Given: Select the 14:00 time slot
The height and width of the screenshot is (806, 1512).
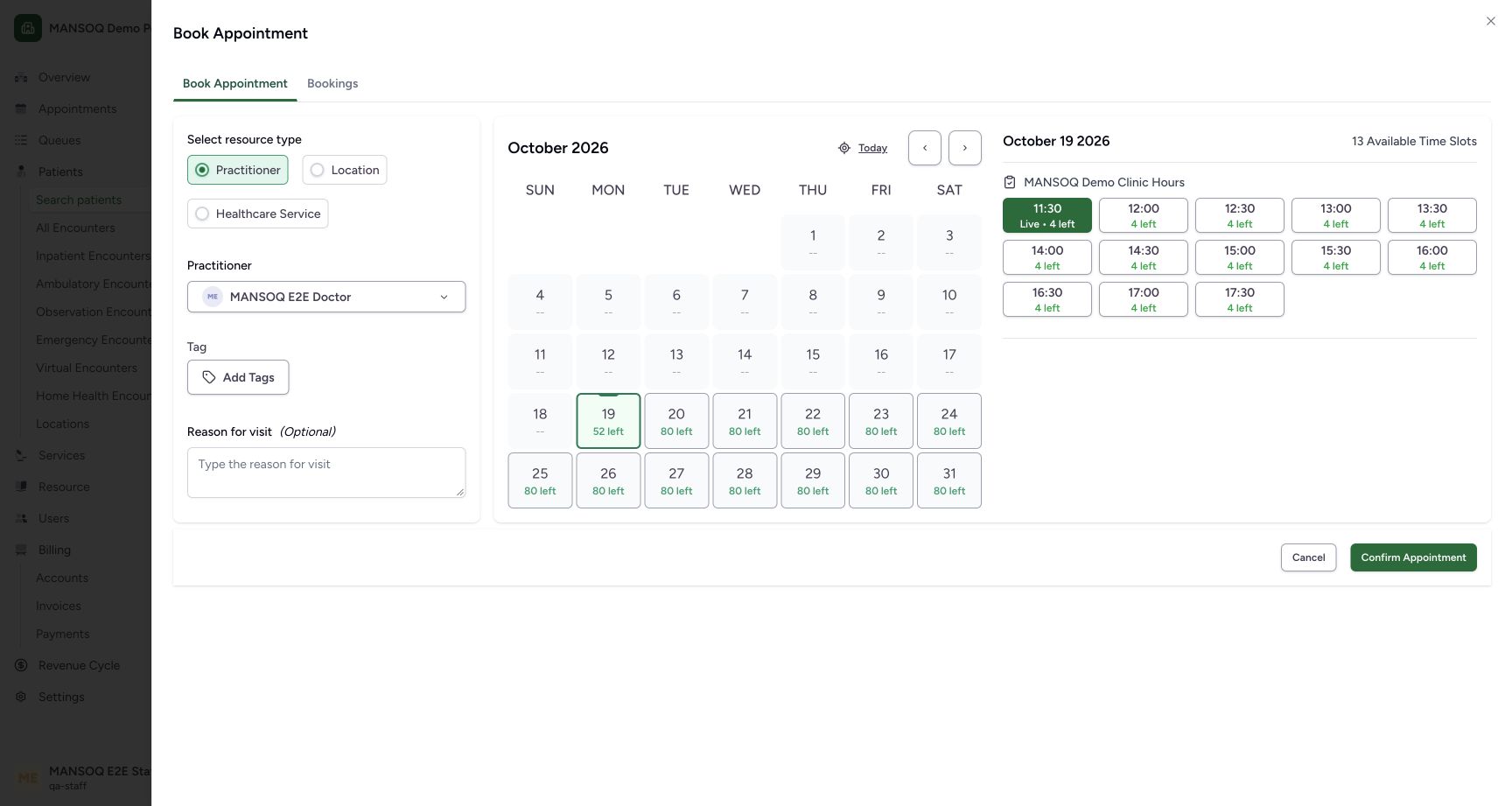Looking at the screenshot, I should point(1047,257).
